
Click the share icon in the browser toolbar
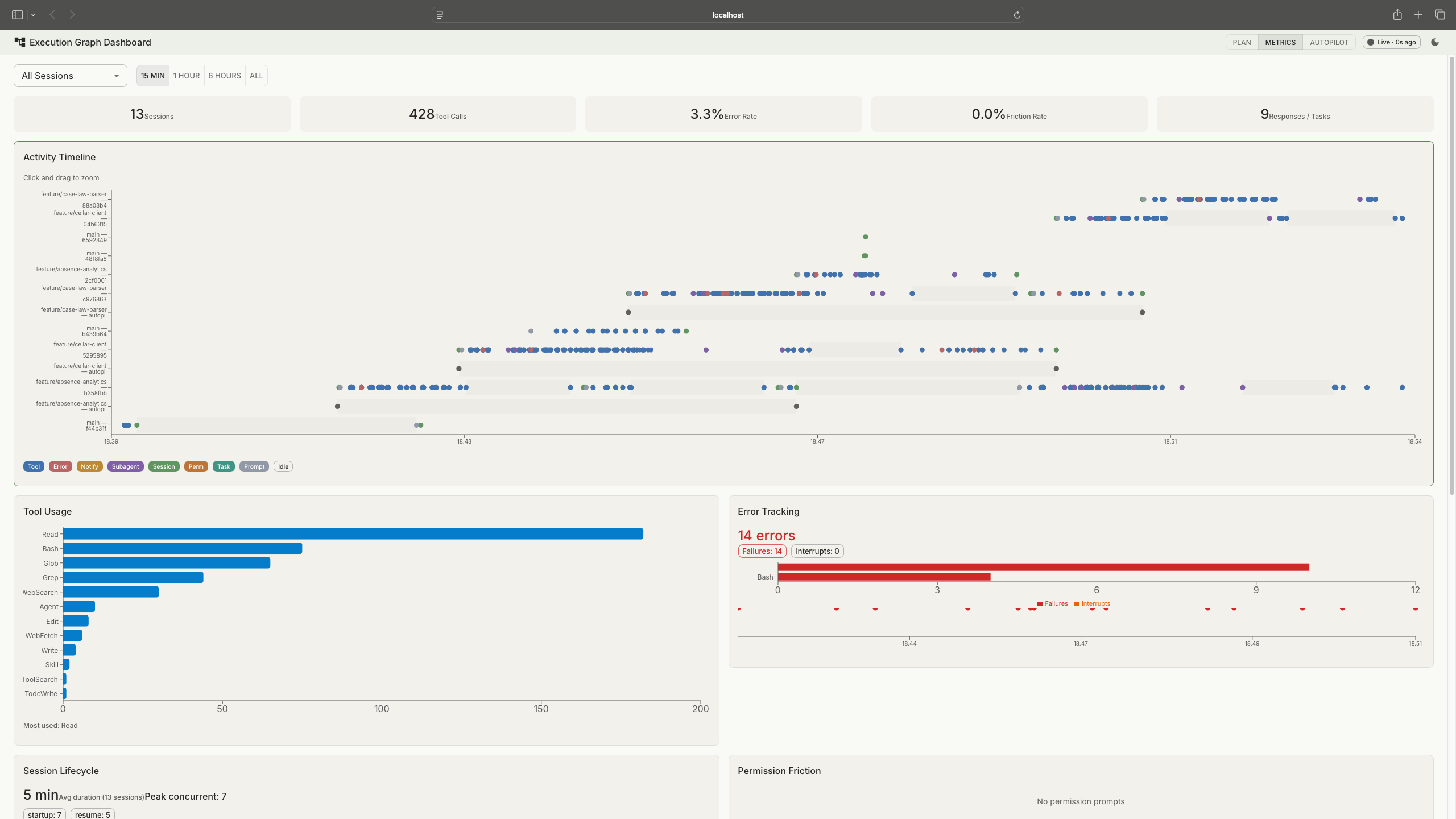(1397, 15)
